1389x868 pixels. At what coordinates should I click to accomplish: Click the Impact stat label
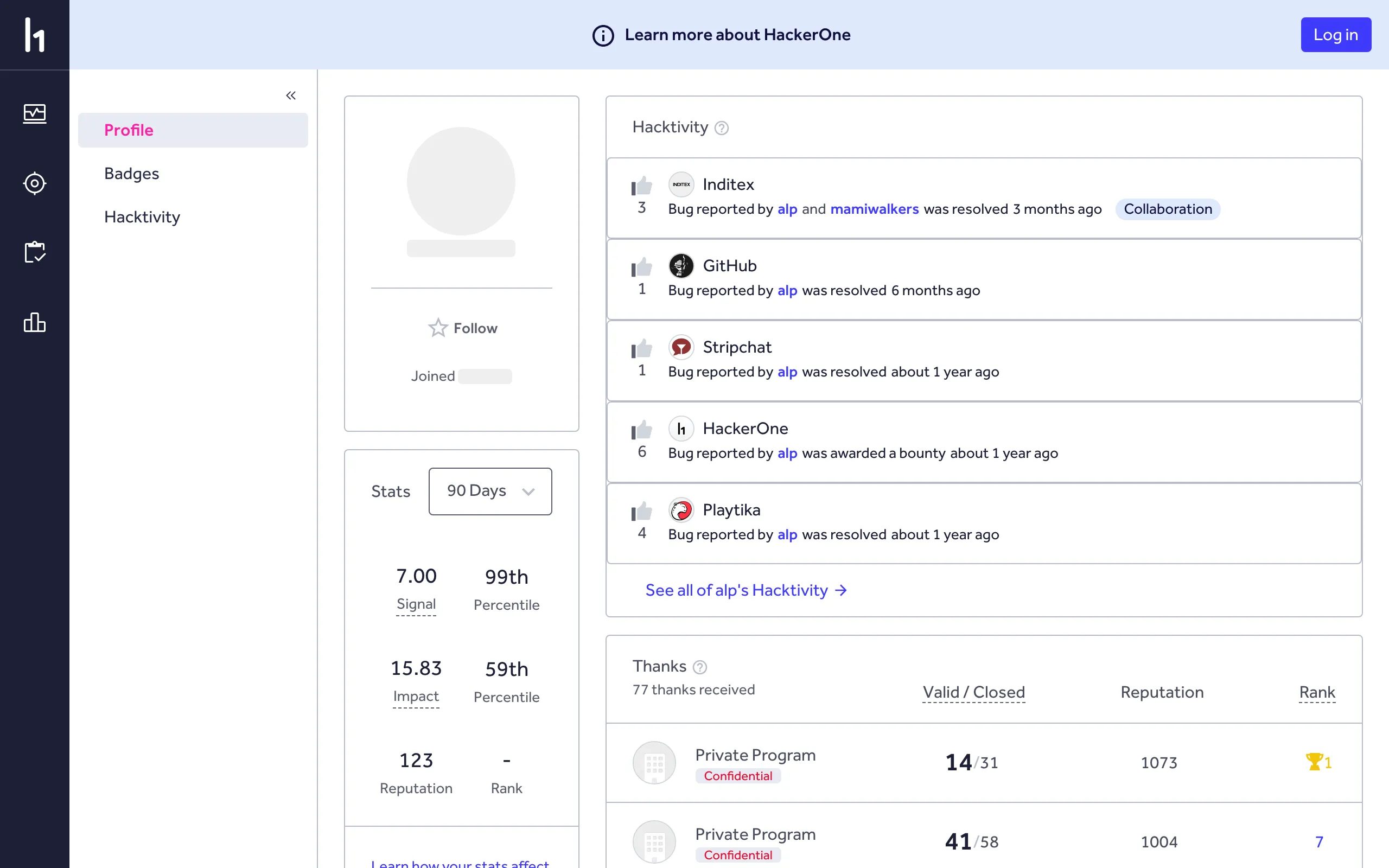click(x=416, y=697)
